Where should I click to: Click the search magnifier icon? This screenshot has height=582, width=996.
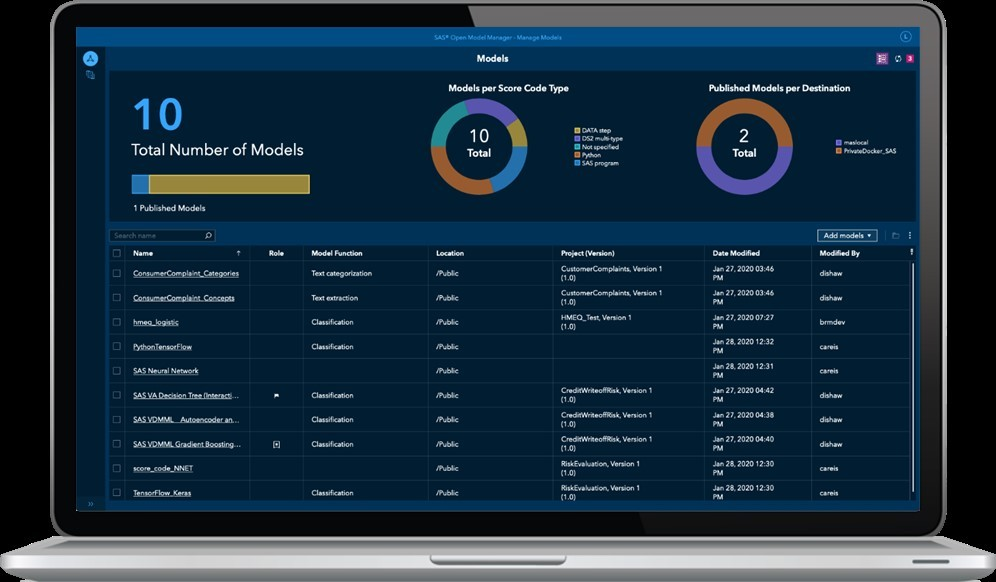click(x=208, y=236)
